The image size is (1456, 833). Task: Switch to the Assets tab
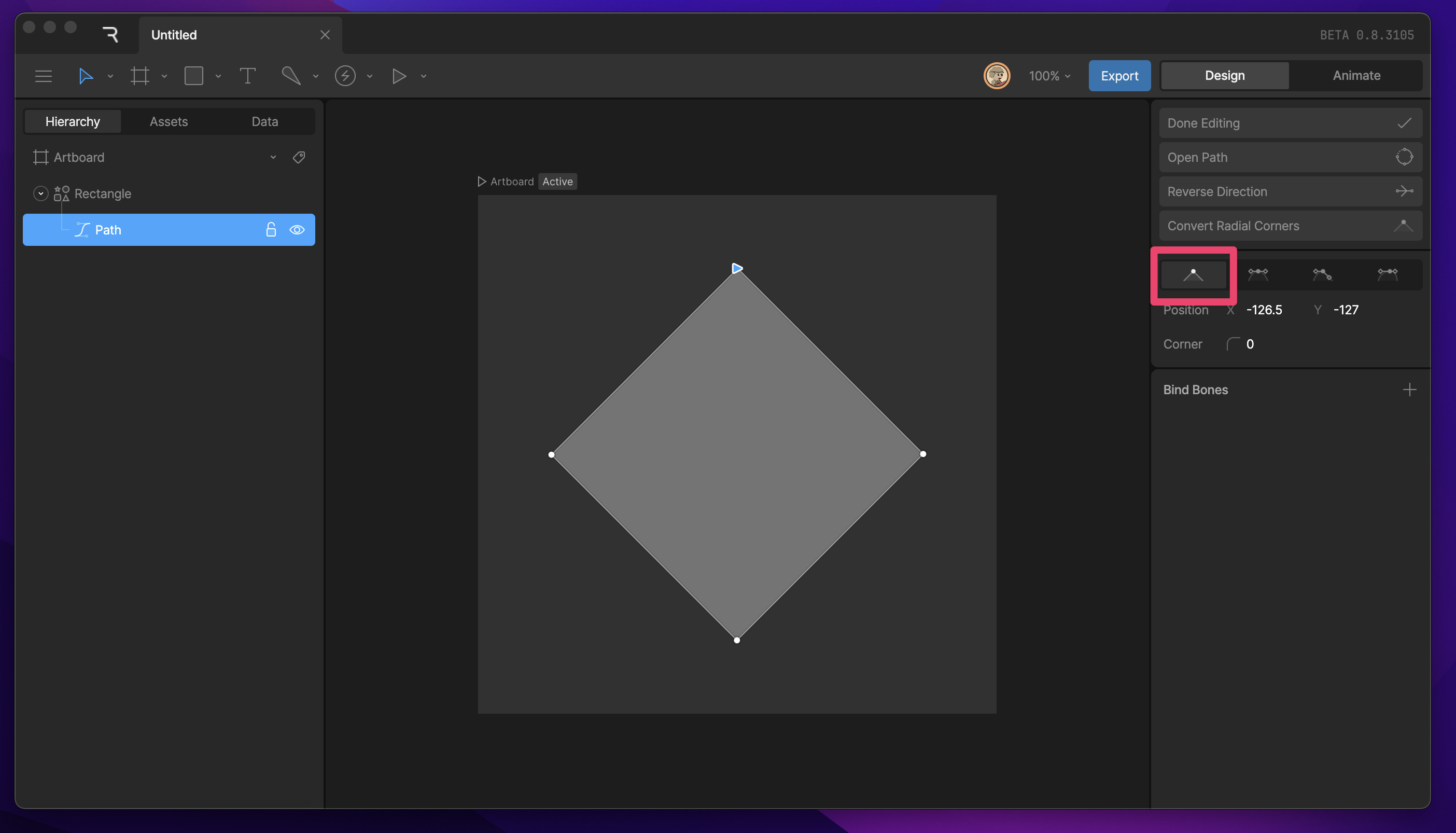168,121
